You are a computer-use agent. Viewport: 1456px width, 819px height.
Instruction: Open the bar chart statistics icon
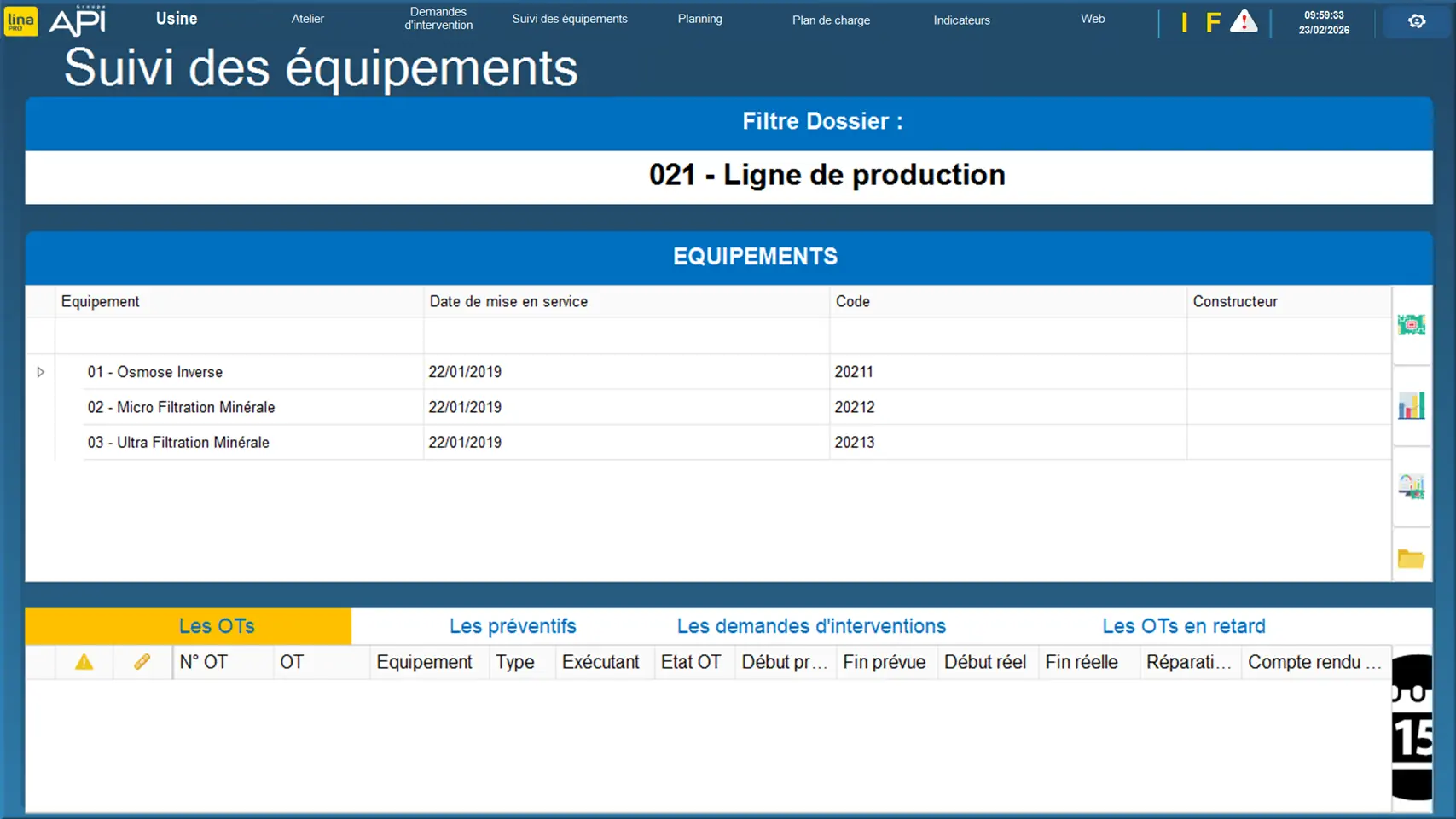1411,406
